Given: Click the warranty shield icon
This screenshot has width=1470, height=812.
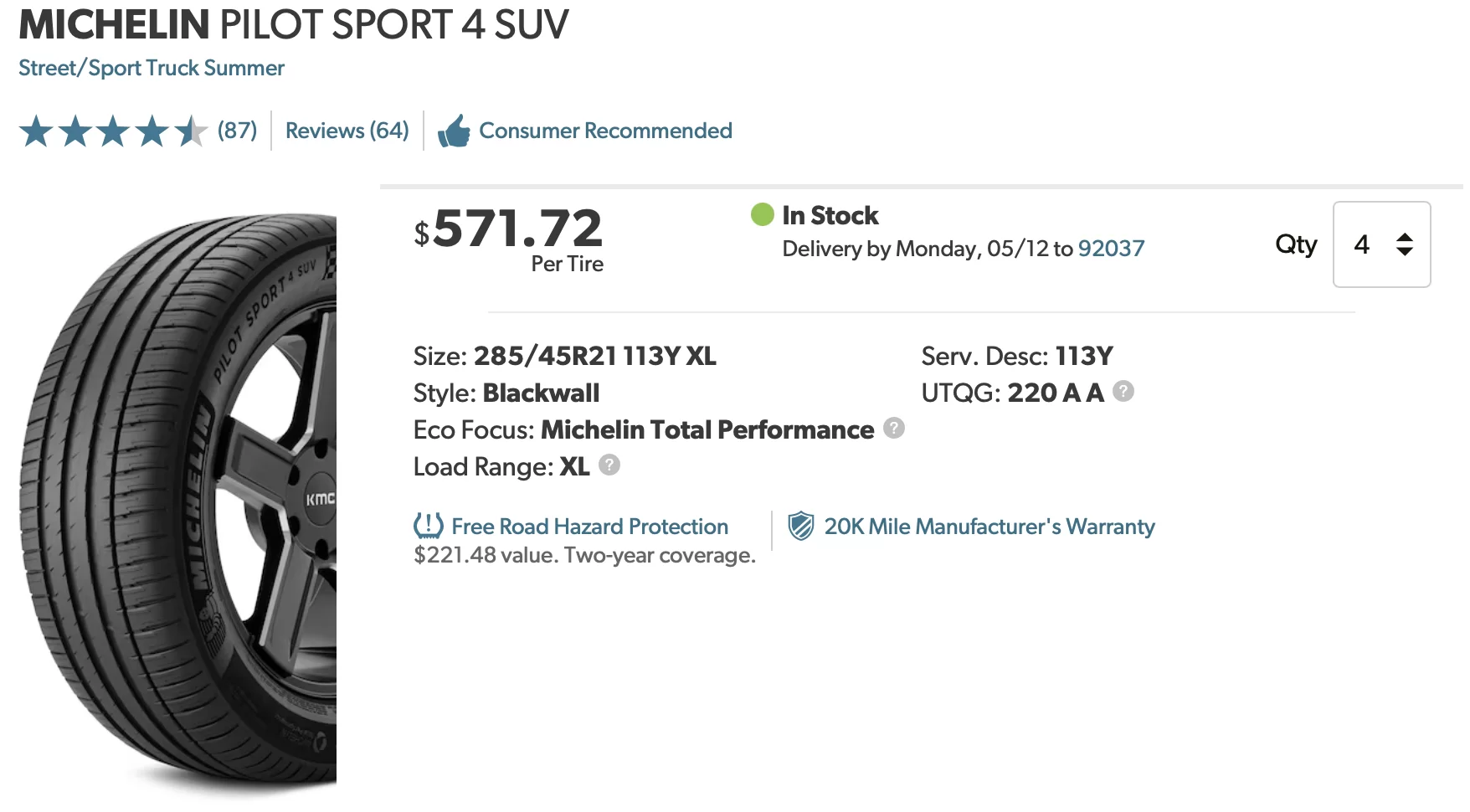Looking at the screenshot, I should coord(801,526).
